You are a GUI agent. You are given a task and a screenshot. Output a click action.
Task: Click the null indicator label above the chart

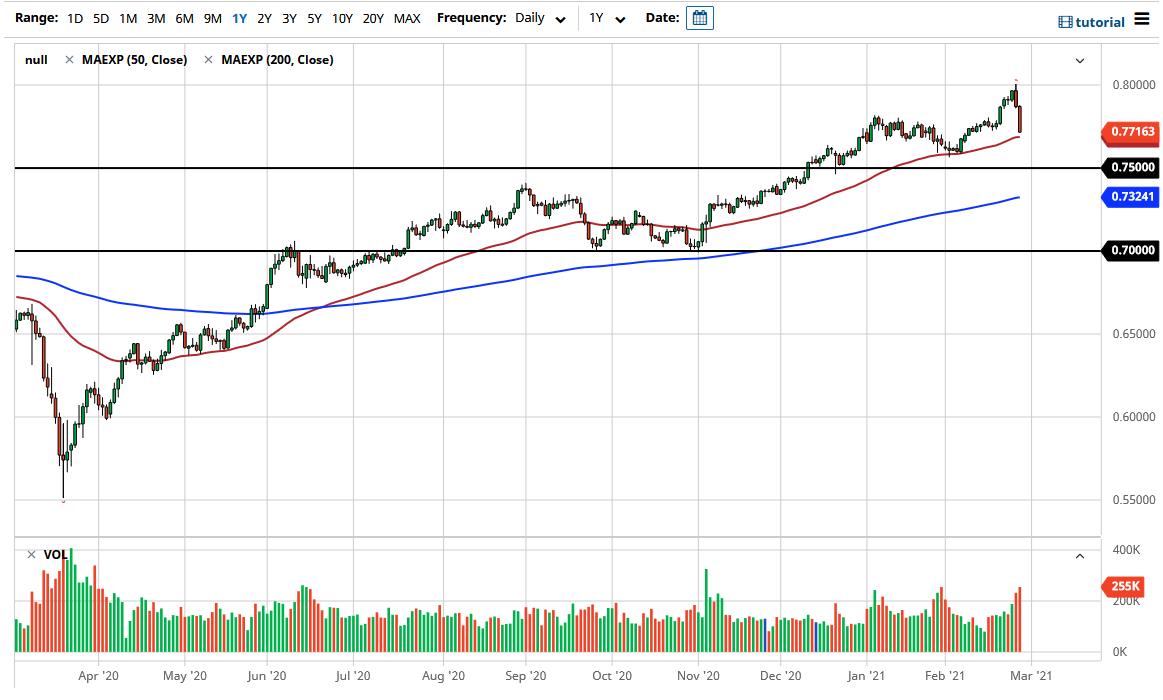click(35, 60)
